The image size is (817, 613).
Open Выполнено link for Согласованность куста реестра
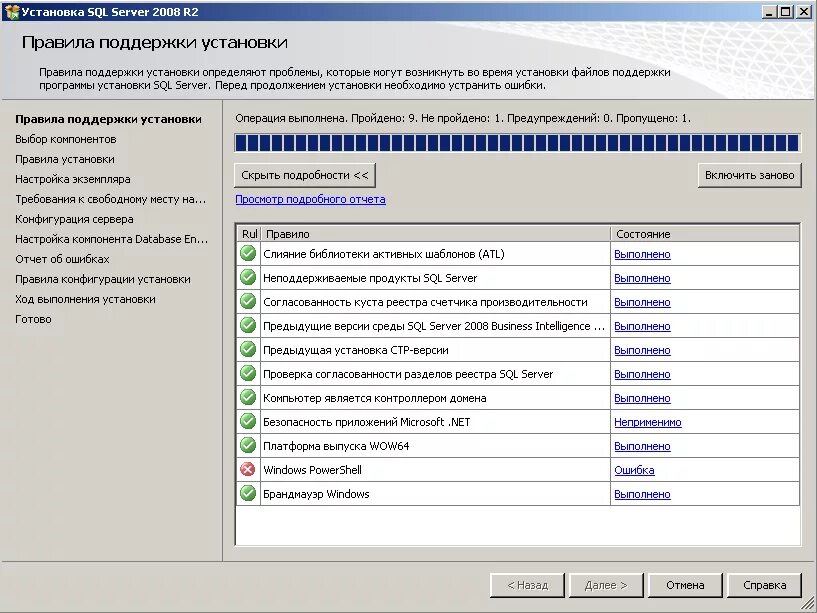[x=642, y=302]
